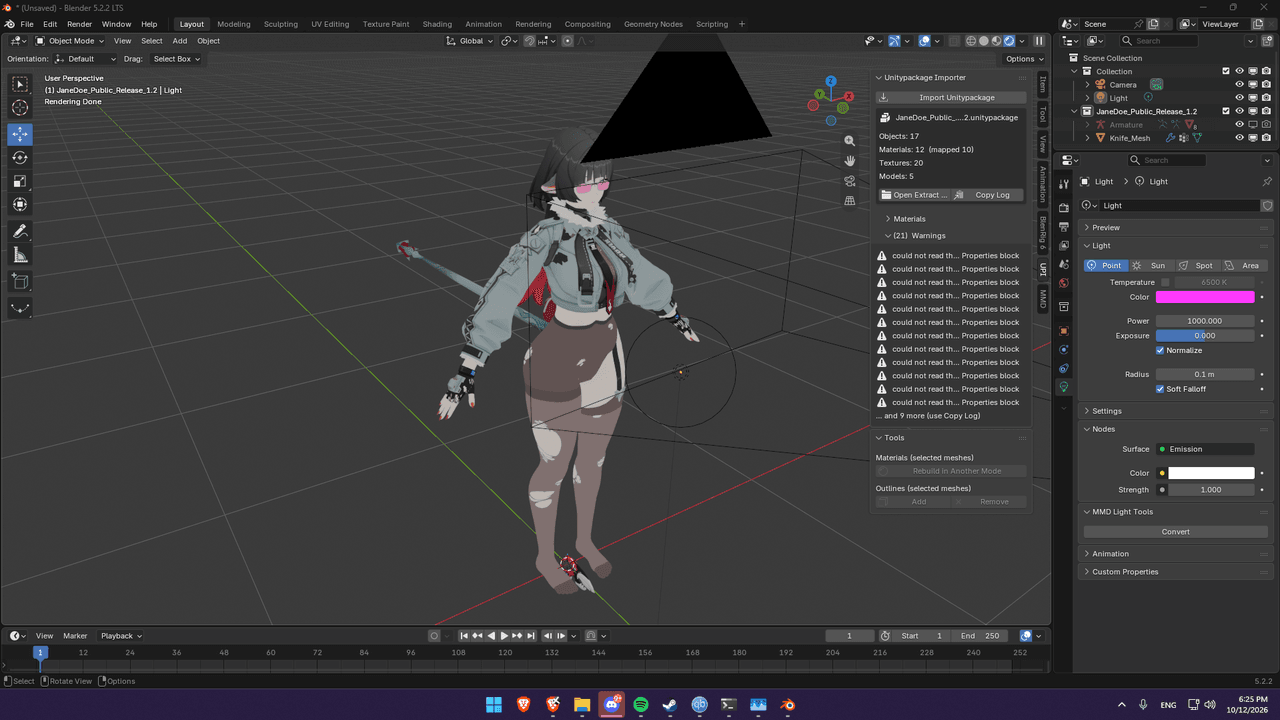Toggle camera view icon in viewport
Image resolution: width=1280 pixels, height=720 pixels.
point(849,181)
